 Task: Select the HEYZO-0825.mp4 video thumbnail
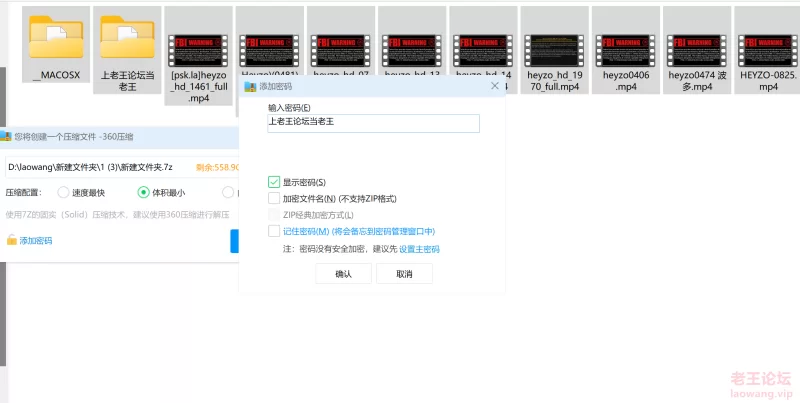click(767, 50)
